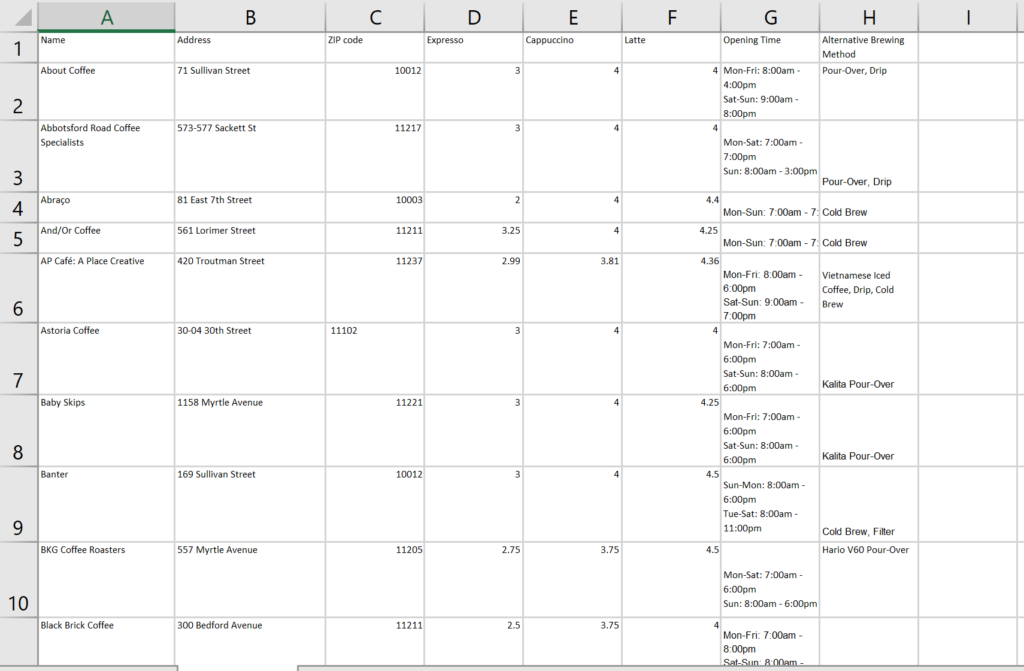Select the 'Black Brick Coffee' name cell

pos(106,640)
